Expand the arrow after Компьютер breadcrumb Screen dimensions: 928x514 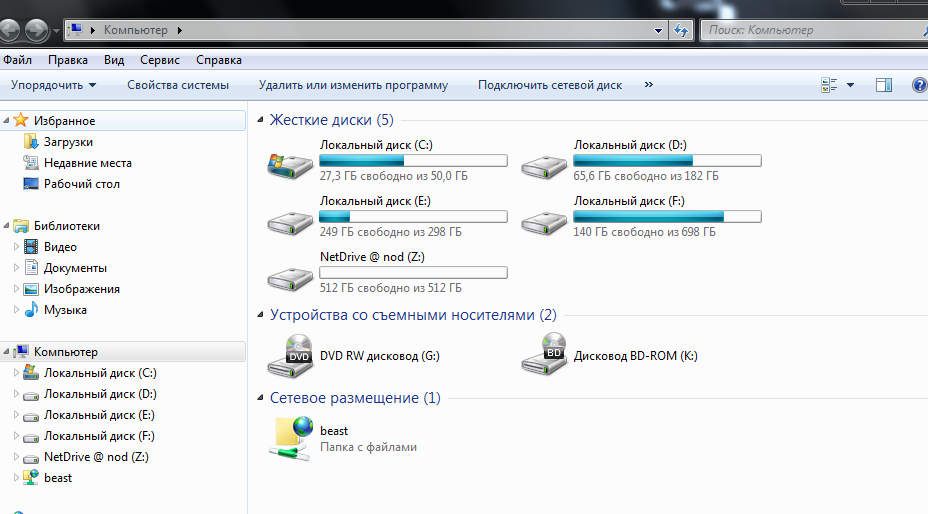[179, 30]
